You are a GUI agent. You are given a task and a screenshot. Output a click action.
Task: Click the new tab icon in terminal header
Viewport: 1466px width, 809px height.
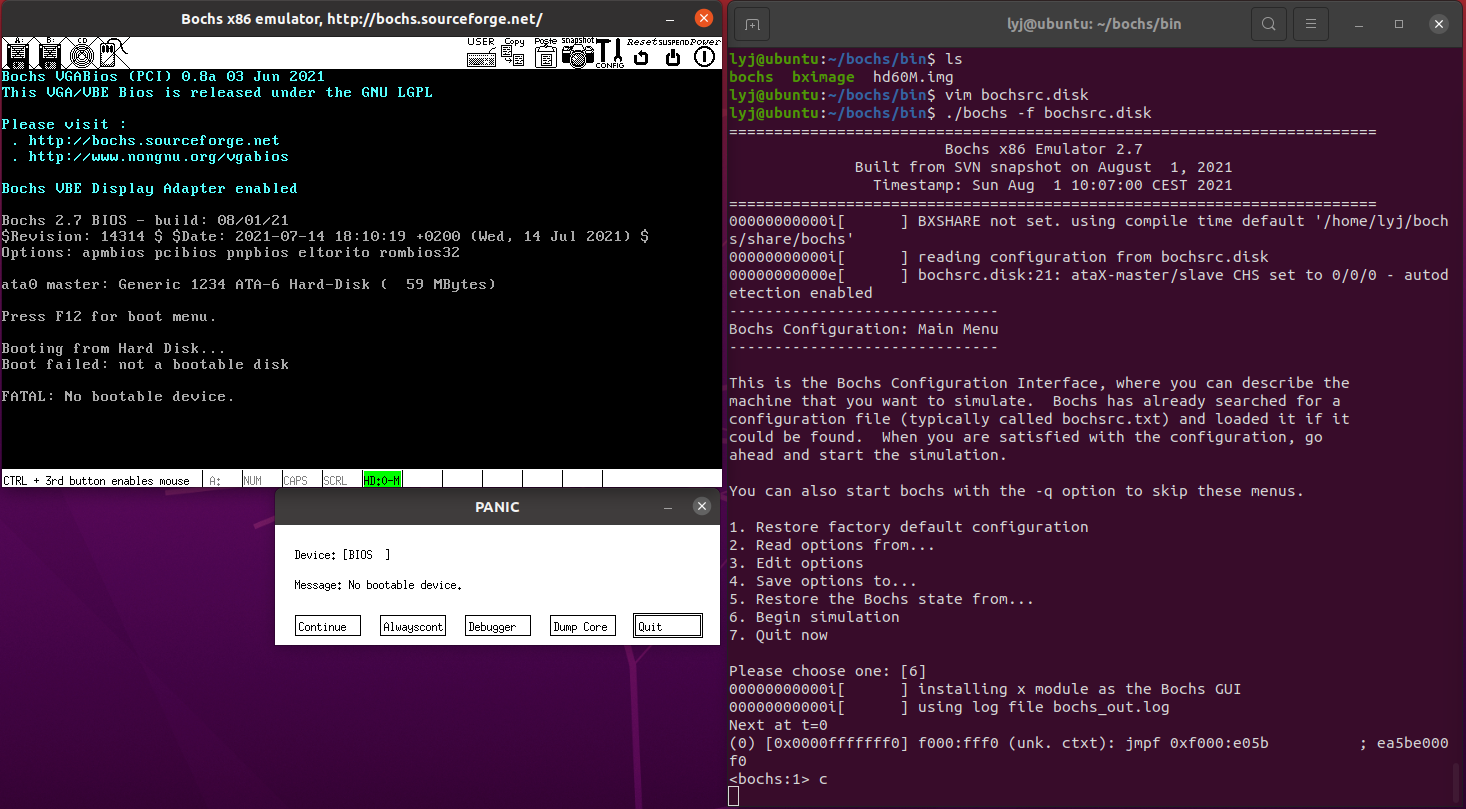[x=754, y=24]
